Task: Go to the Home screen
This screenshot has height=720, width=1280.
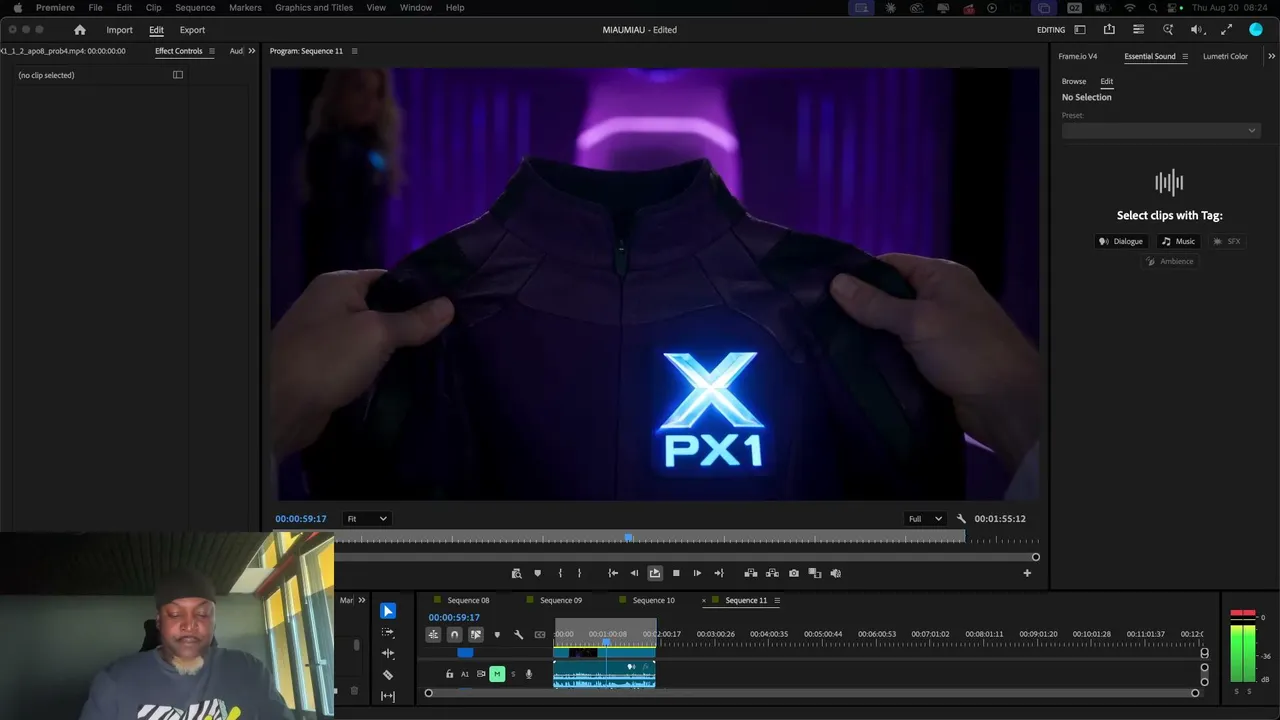Action: pyautogui.click(x=80, y=30)
